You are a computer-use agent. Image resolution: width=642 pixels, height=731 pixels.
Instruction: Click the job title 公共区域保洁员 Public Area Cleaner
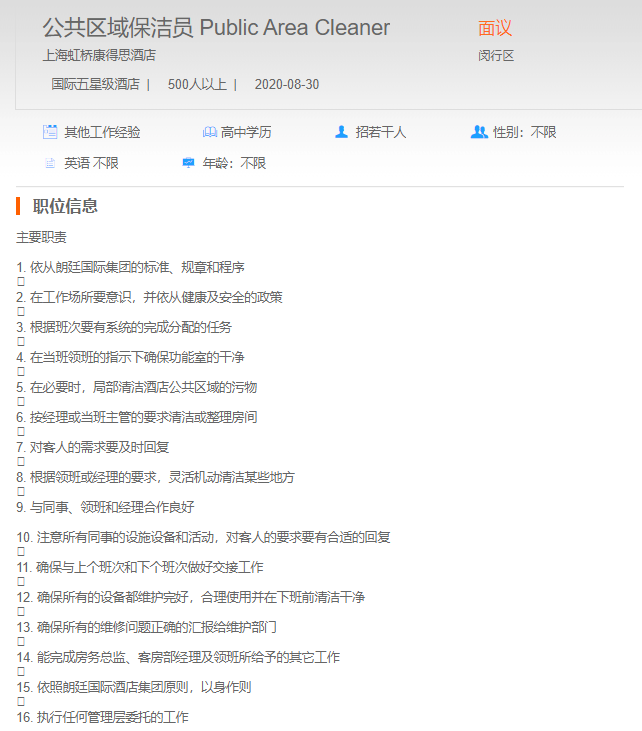(216, 28)
